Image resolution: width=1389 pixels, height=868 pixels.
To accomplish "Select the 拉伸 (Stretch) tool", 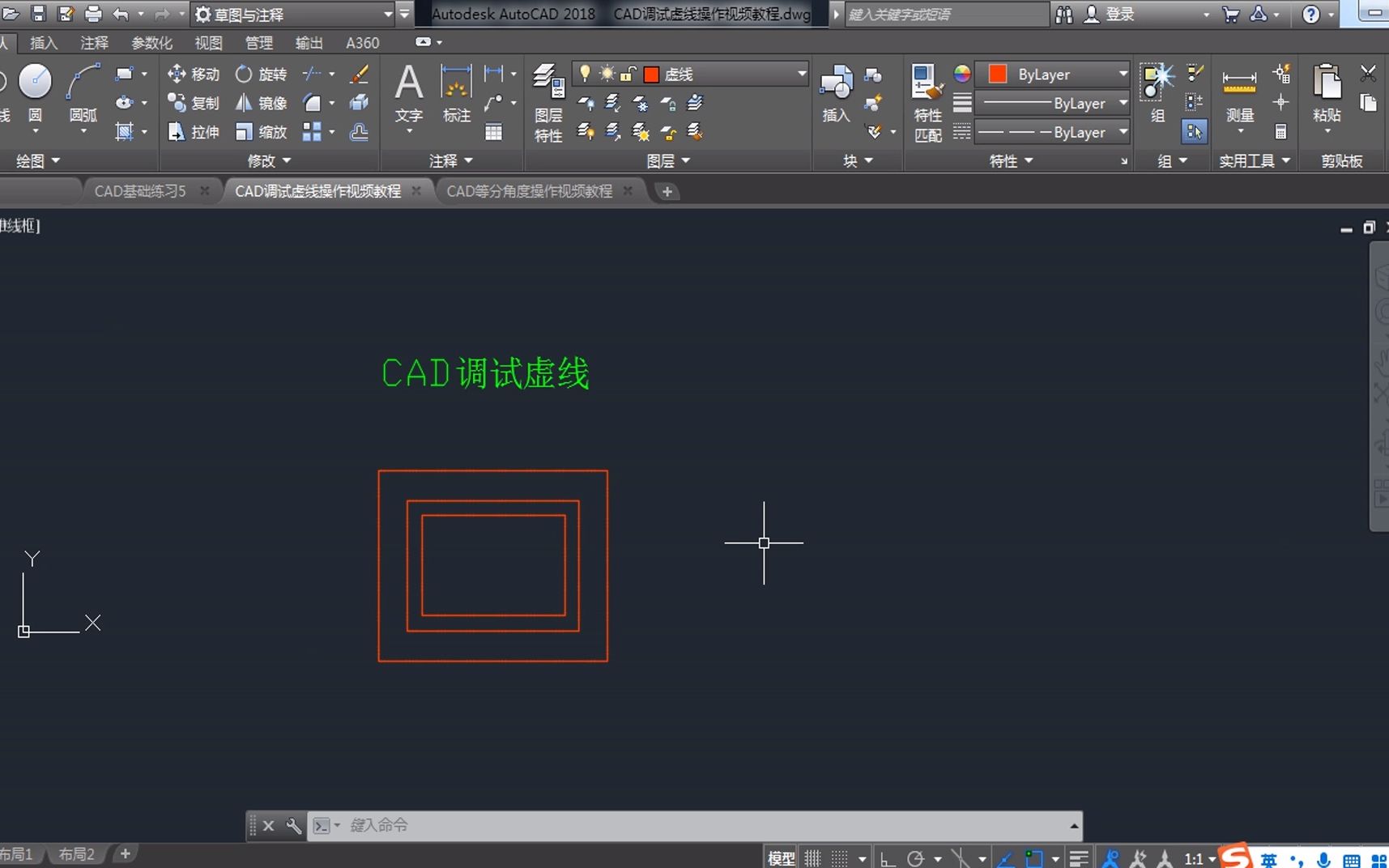I will point(193,132).
